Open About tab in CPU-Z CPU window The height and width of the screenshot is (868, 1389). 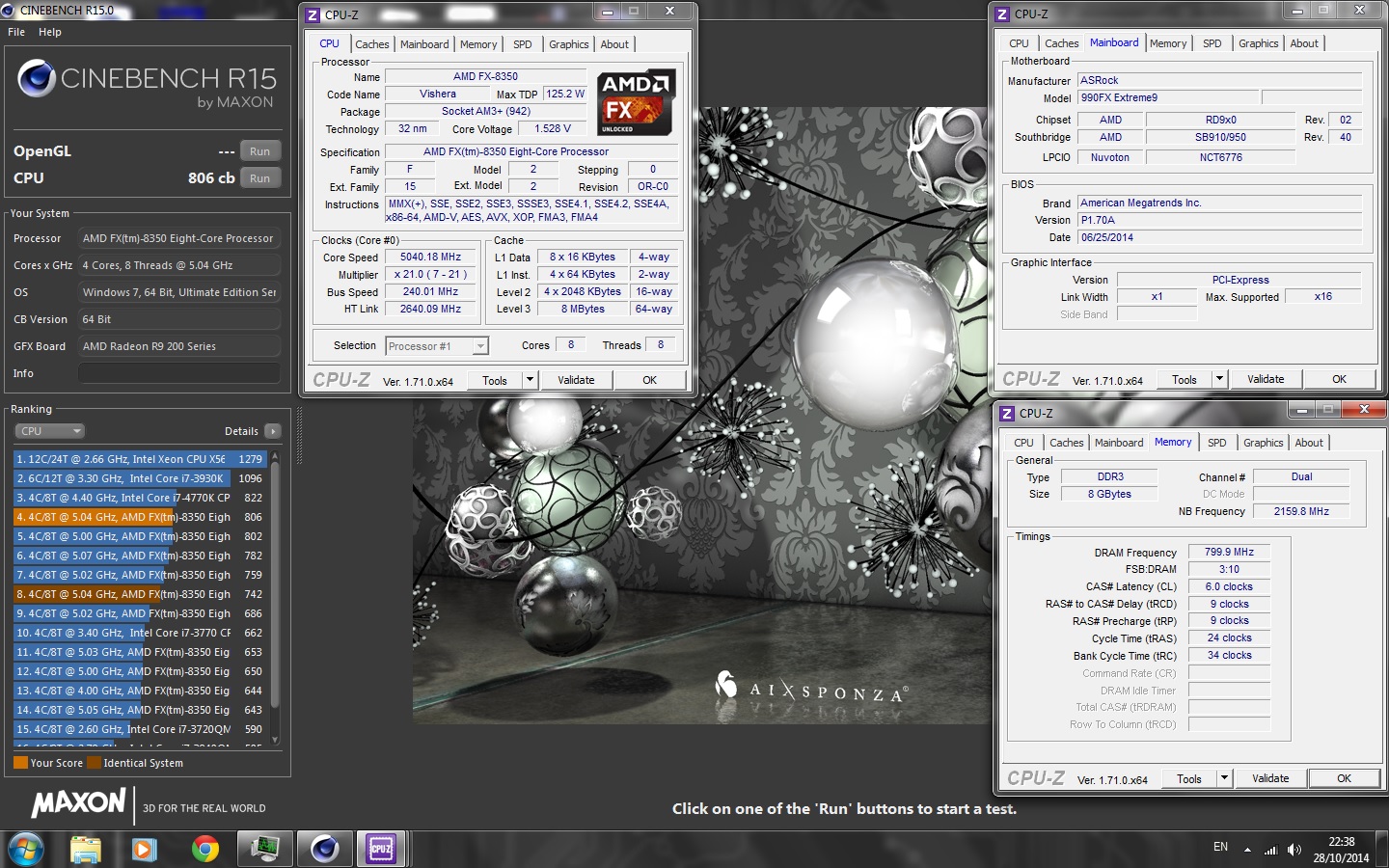pos(614,44)
